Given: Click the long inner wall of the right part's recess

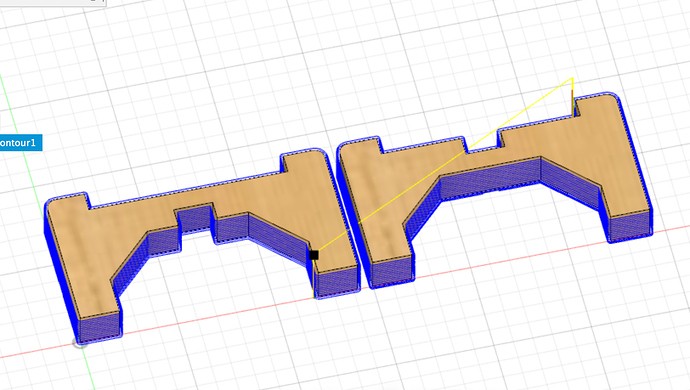Looking at the screenshot, I should 491,176.
